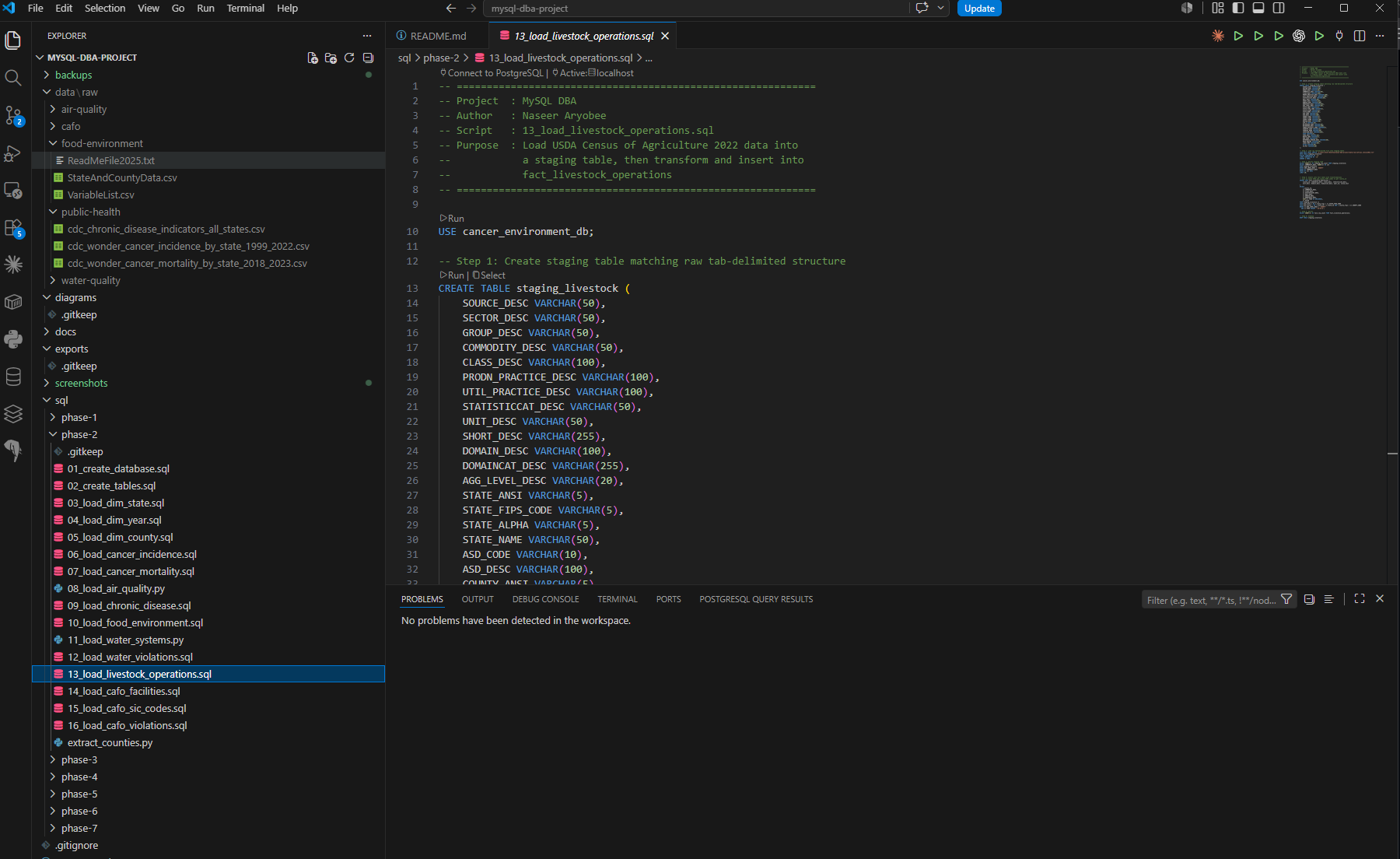Screen dimensions: 1400x859
Task: Click Connect to PostgreSQL link
Action: click(492, 73)
